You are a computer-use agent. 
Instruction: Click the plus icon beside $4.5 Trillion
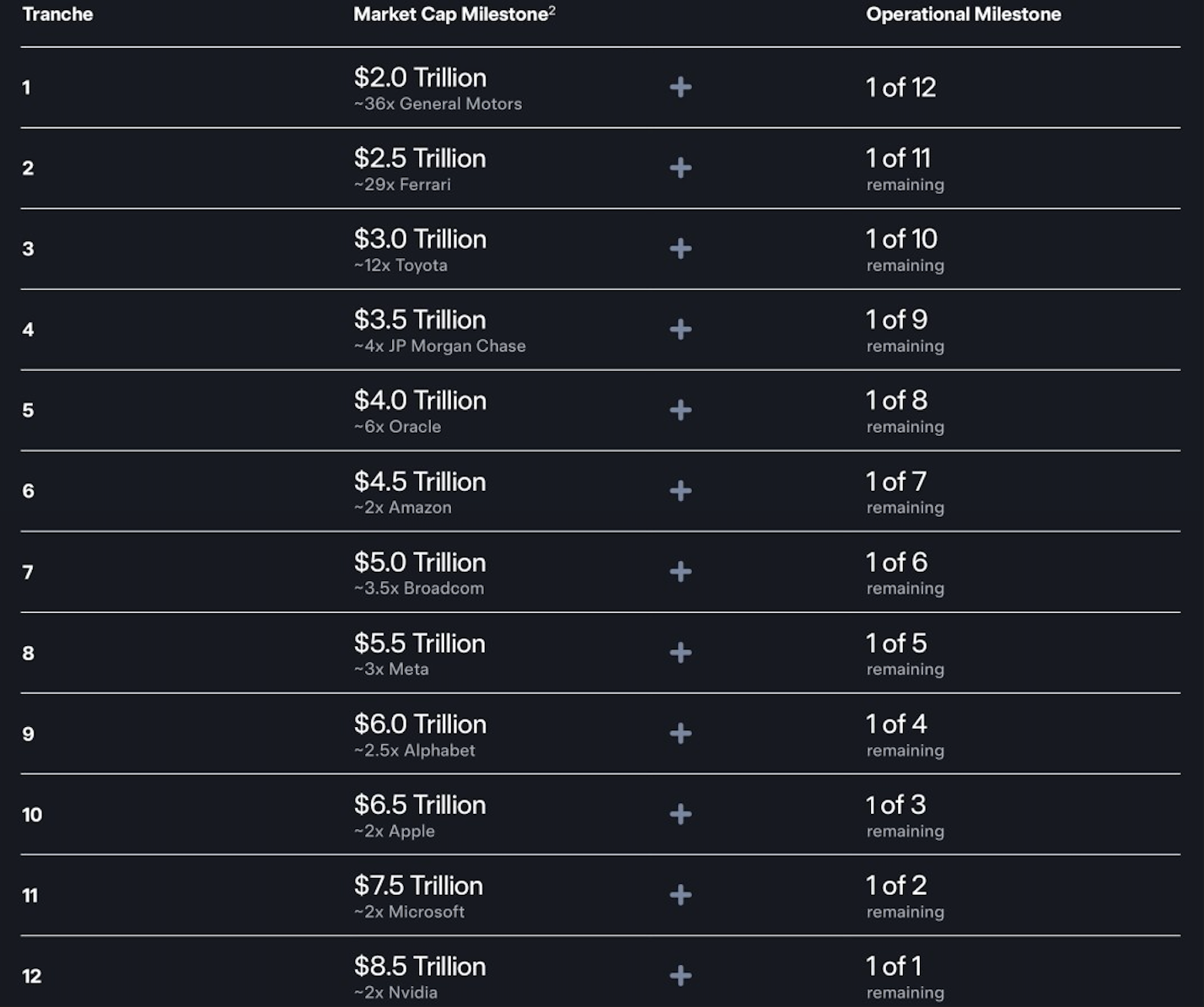pos(680,491)
